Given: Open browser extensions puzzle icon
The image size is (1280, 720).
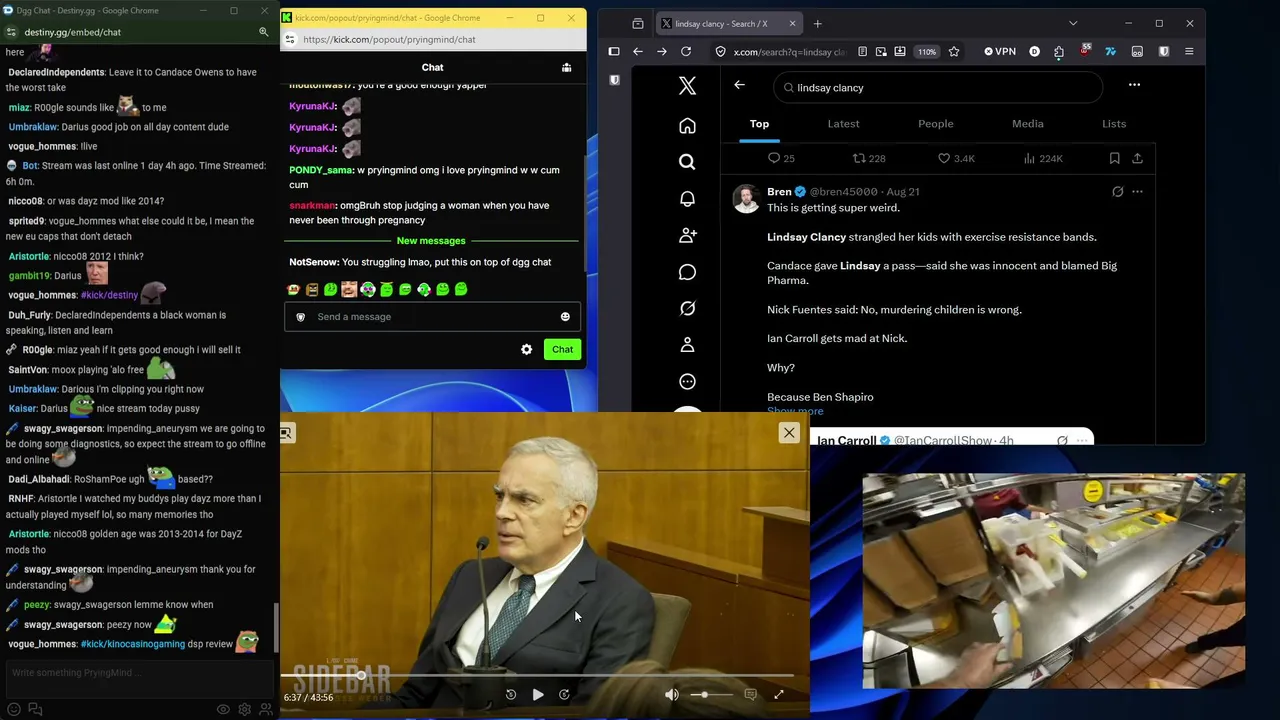Looking at the screenshot, I should pyautogui.click(x=1059, y=52).
